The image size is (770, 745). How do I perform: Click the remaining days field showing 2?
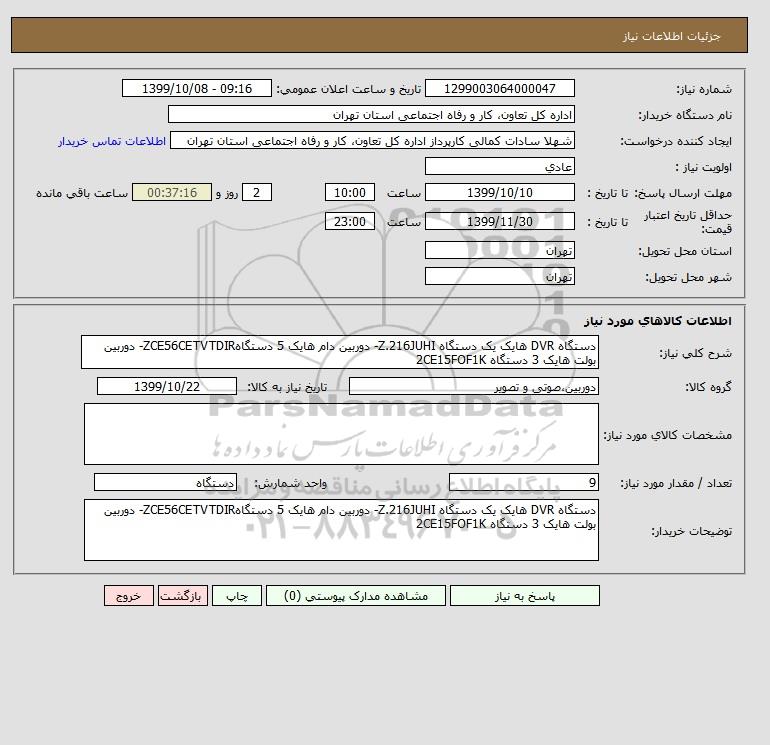pos(257,193)
